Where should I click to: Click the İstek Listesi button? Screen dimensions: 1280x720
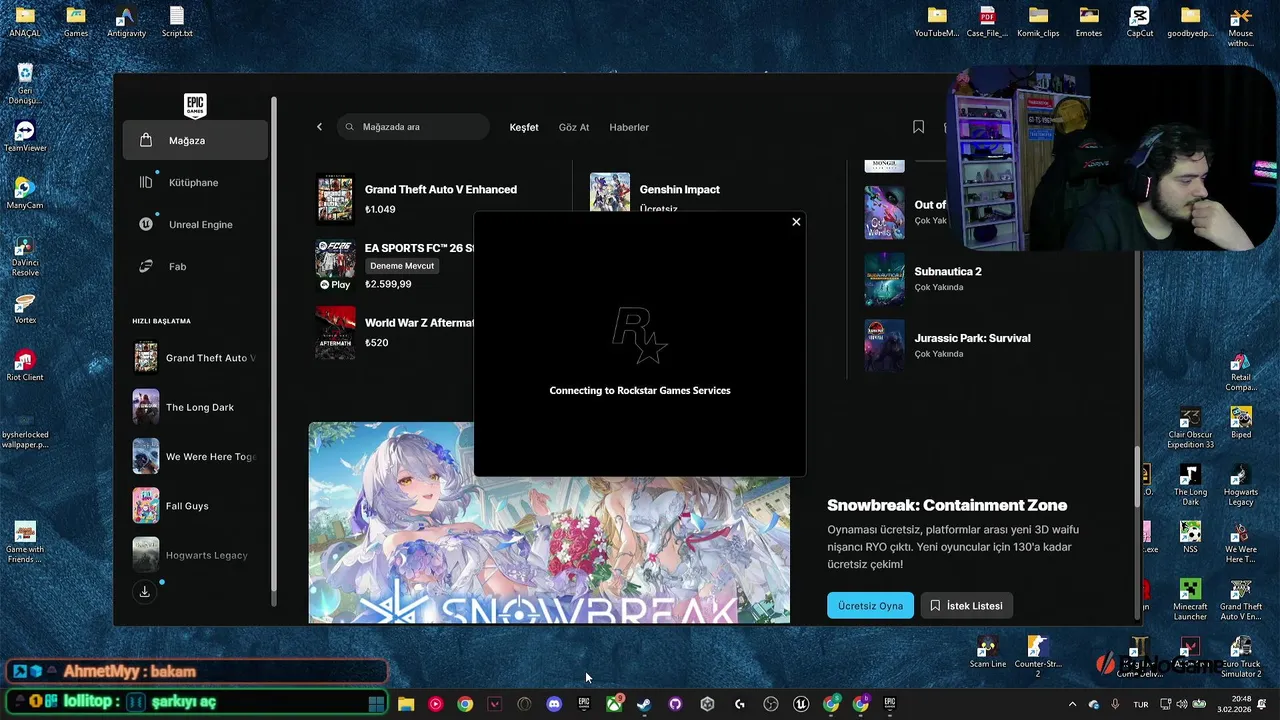click(967, 606)
